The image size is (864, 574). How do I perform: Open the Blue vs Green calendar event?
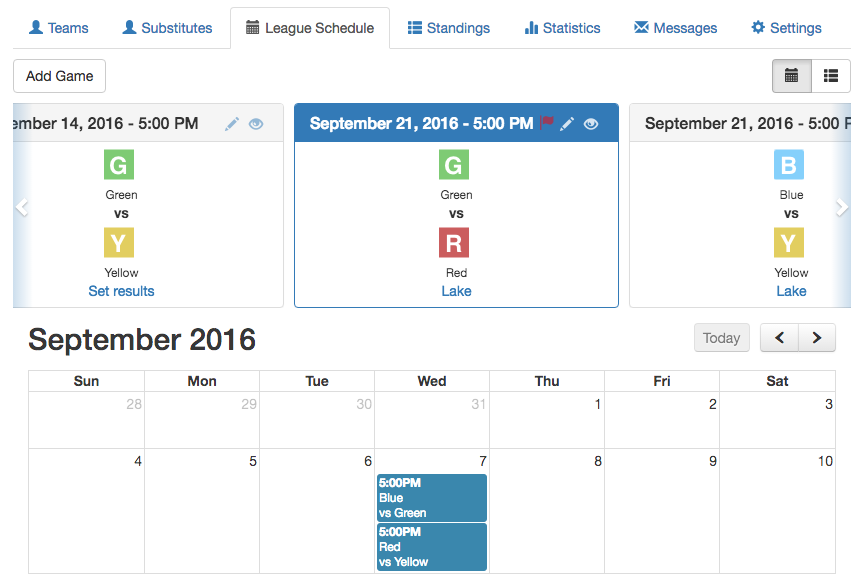pos(431,498)
